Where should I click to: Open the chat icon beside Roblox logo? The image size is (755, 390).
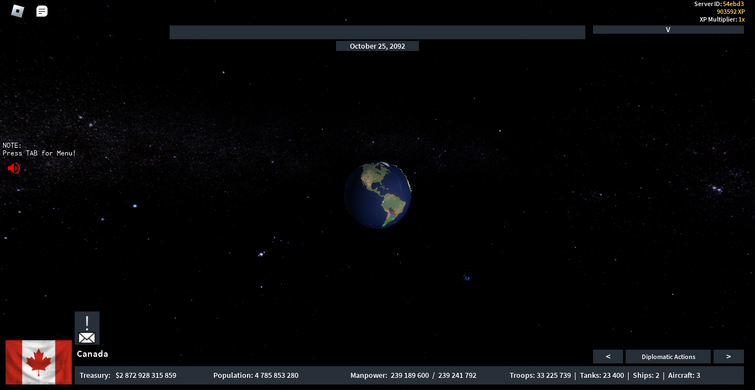click(x=42, y=11)
